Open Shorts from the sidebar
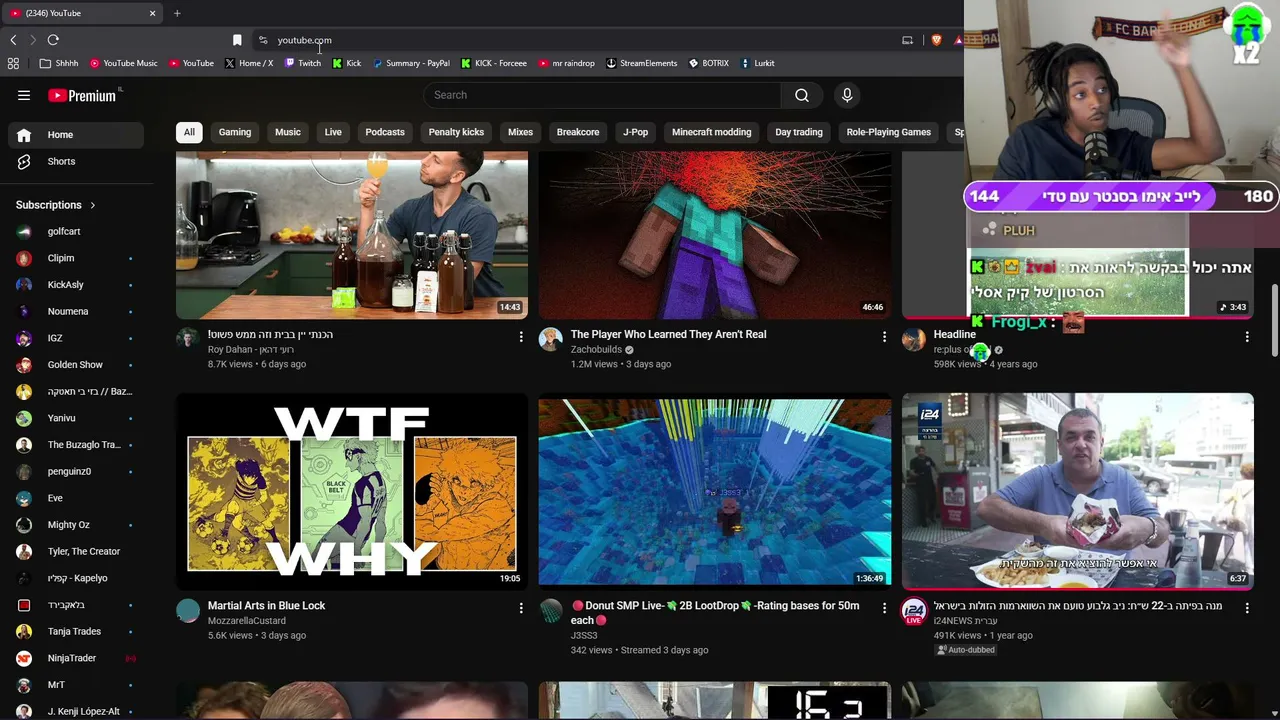Image resolution: width=1280 pixels, height=720 pixels. 76,161
